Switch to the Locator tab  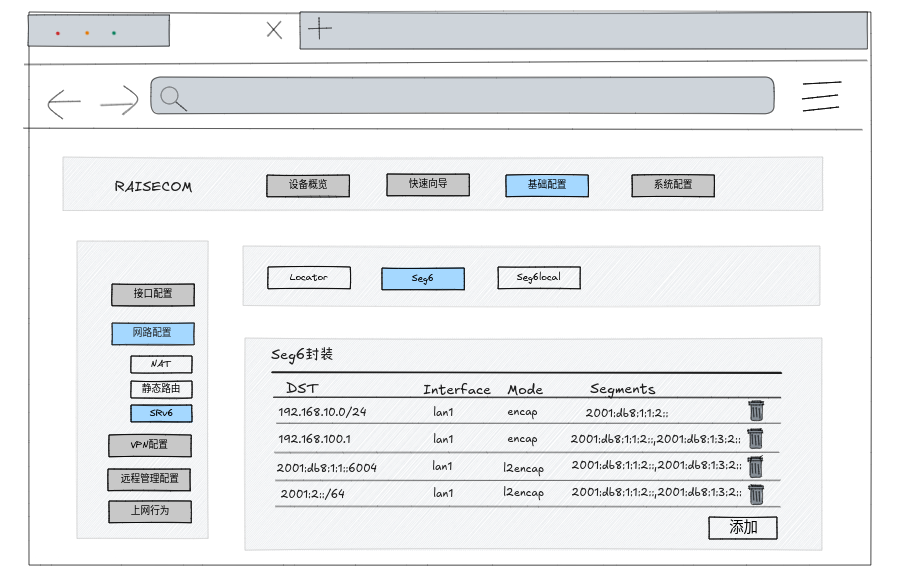point(309,277)
